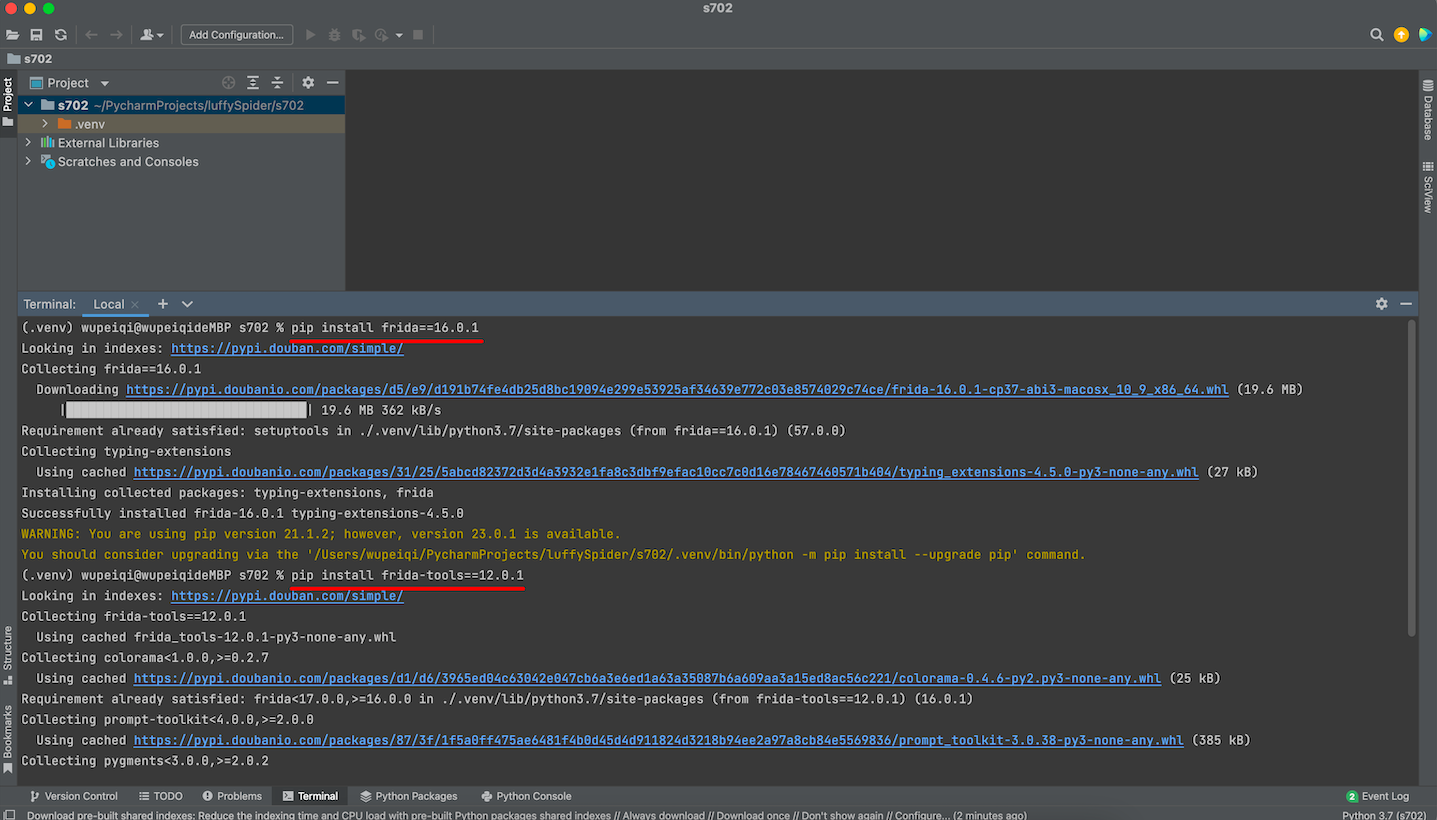Close the Local terminal tab
1437x820 pixels.
point(135,304)
